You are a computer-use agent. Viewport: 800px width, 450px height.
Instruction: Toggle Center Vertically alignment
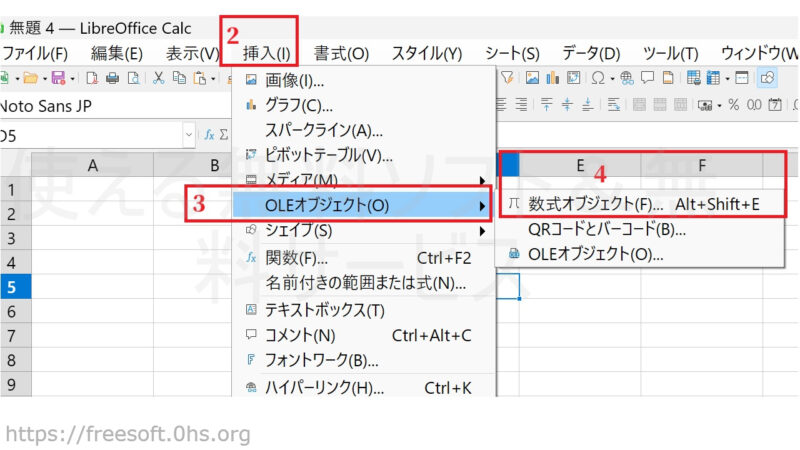567,105
